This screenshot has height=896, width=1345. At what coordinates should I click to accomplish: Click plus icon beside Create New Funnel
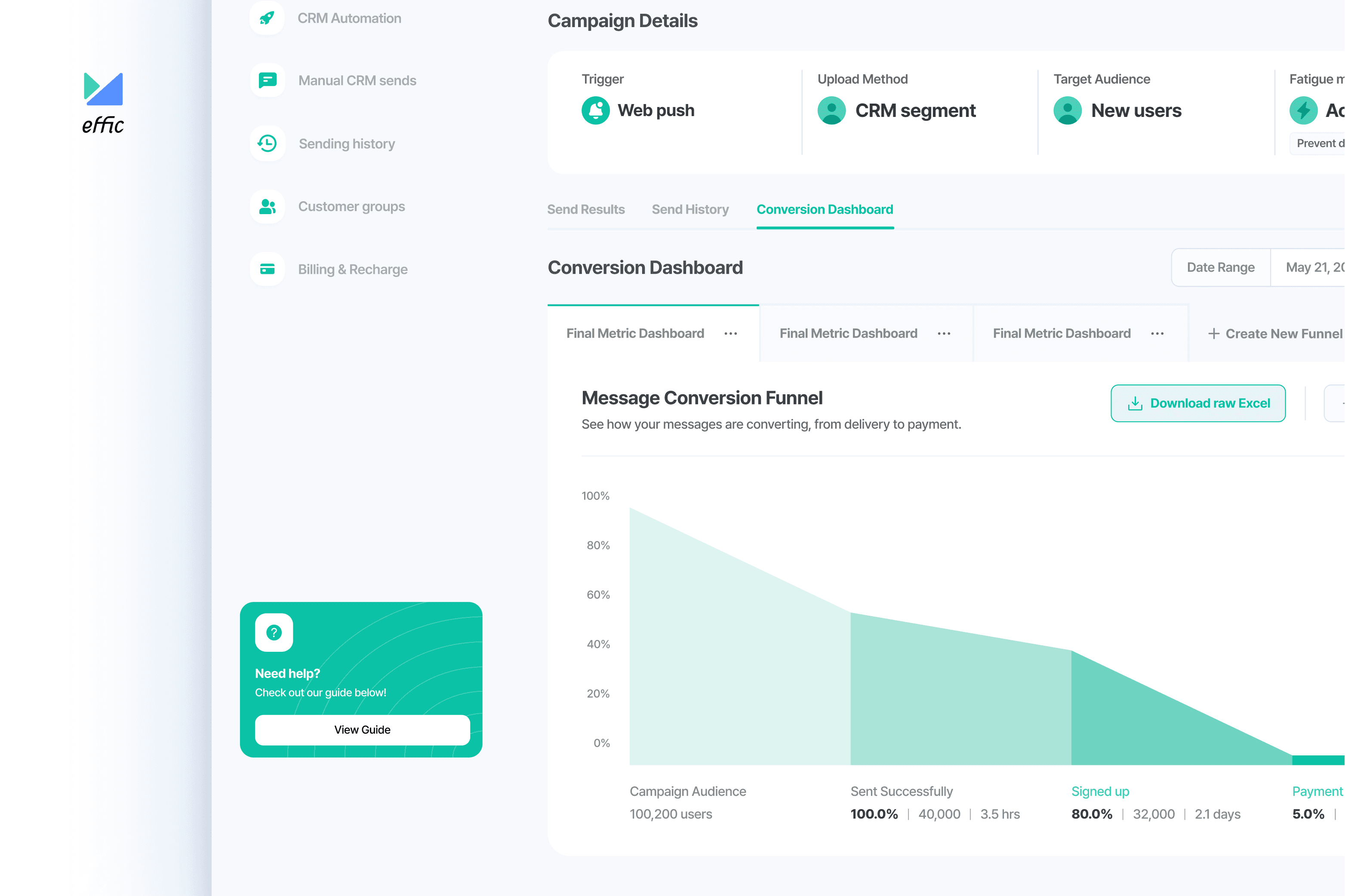(1213, 334)
